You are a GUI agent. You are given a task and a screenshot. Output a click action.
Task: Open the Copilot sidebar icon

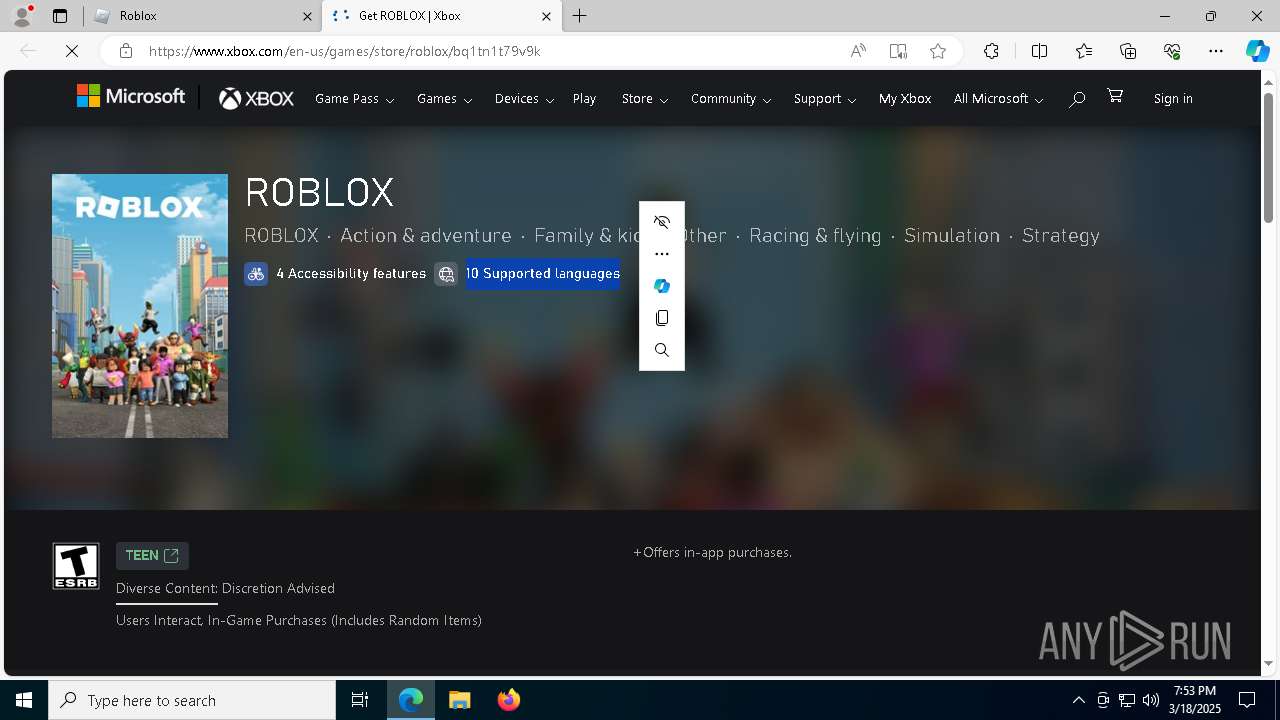point(1257,51)
